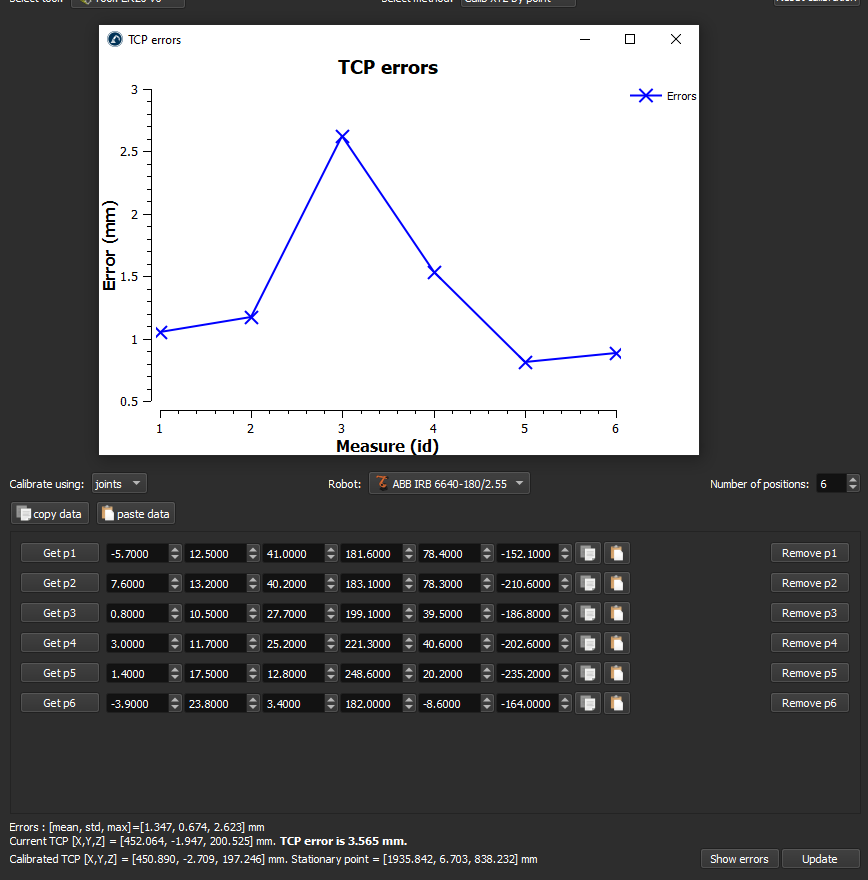
Task: Click the paste icon in the p1 row
Action: coord(617,553)
